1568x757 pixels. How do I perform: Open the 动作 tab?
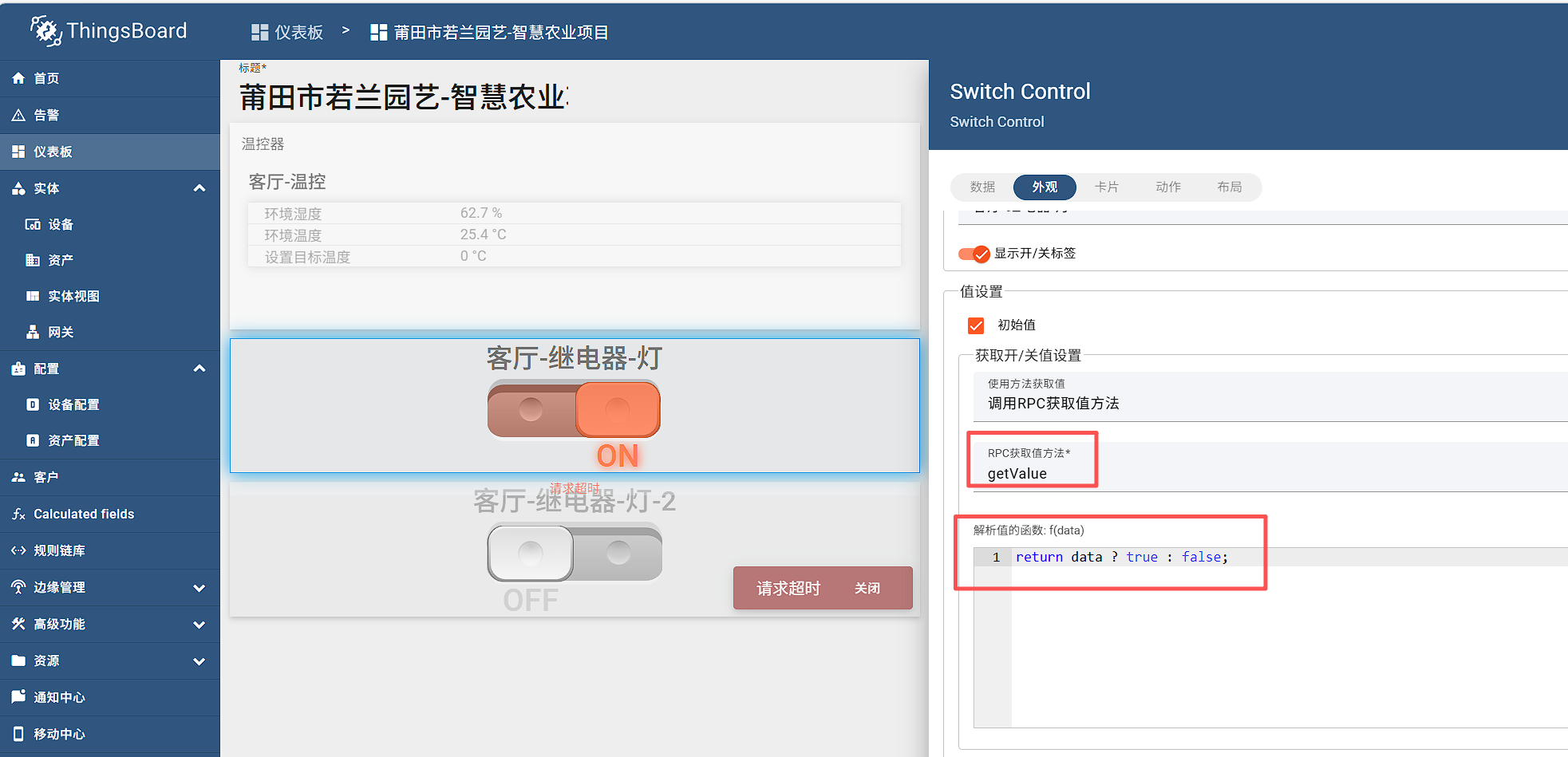coord(1167,187)
